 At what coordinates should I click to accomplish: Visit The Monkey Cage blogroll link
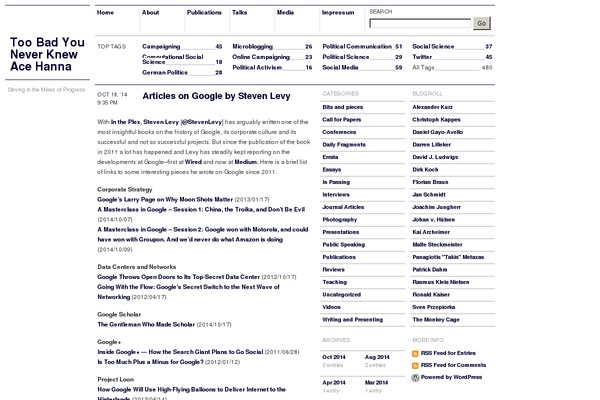[x=436, y=320]
